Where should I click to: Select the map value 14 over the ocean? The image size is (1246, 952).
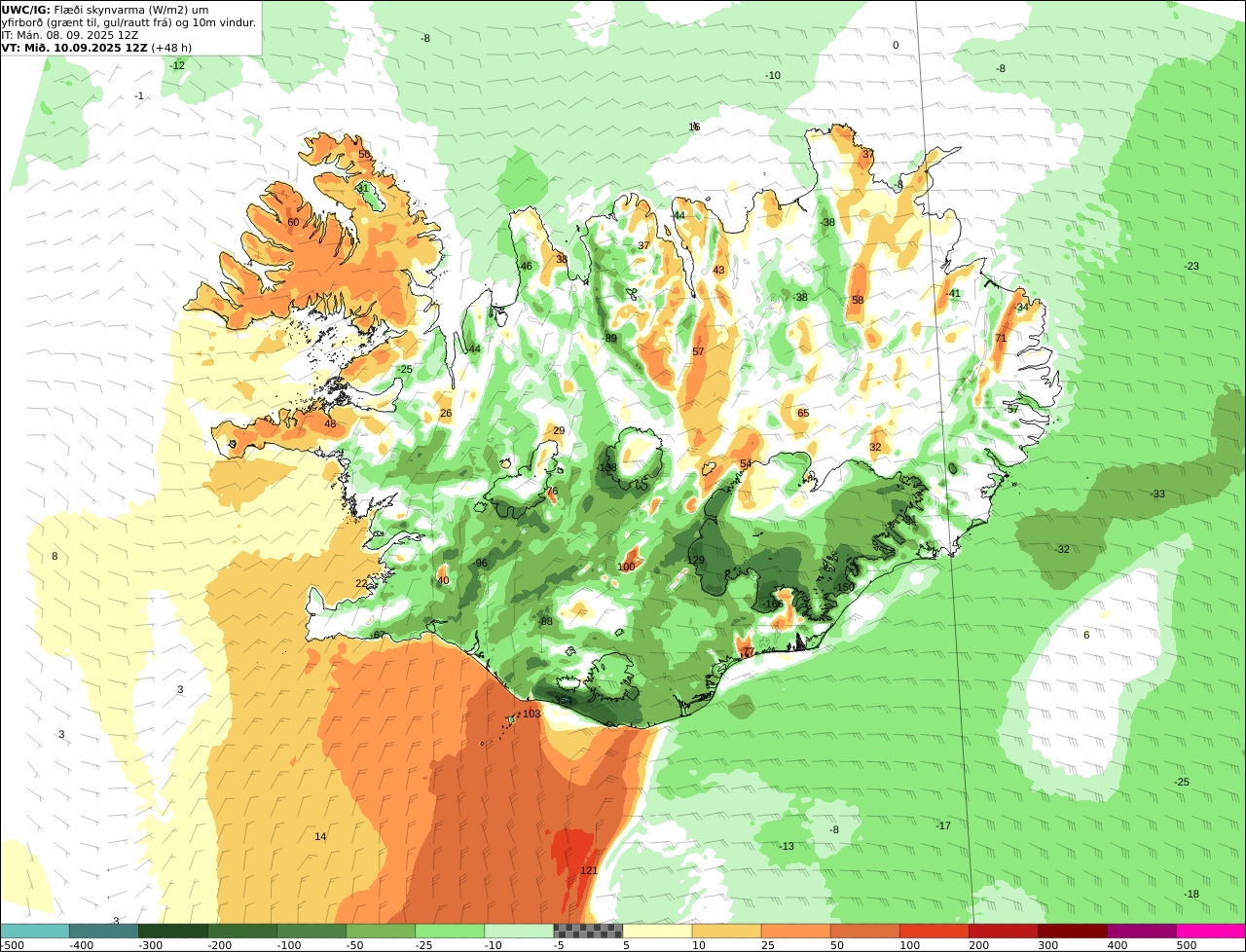[320, 836]
